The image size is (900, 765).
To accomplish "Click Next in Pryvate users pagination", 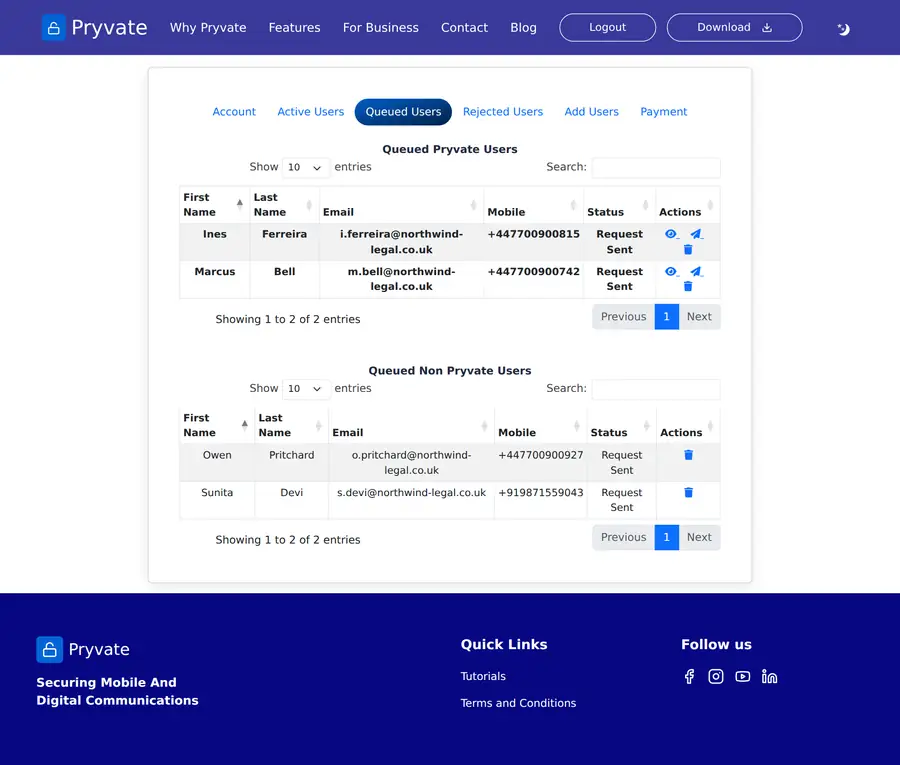I will (699, 317).
